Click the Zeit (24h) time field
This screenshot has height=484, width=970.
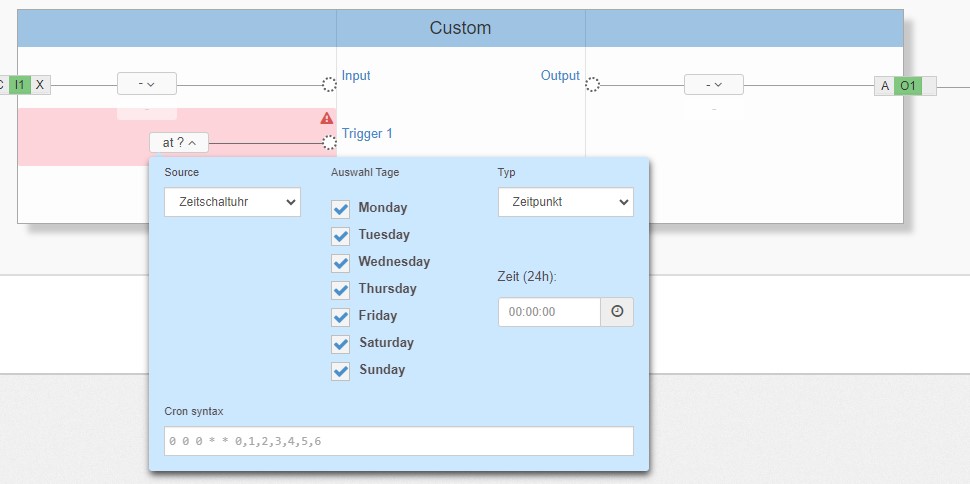click(549, 312)
